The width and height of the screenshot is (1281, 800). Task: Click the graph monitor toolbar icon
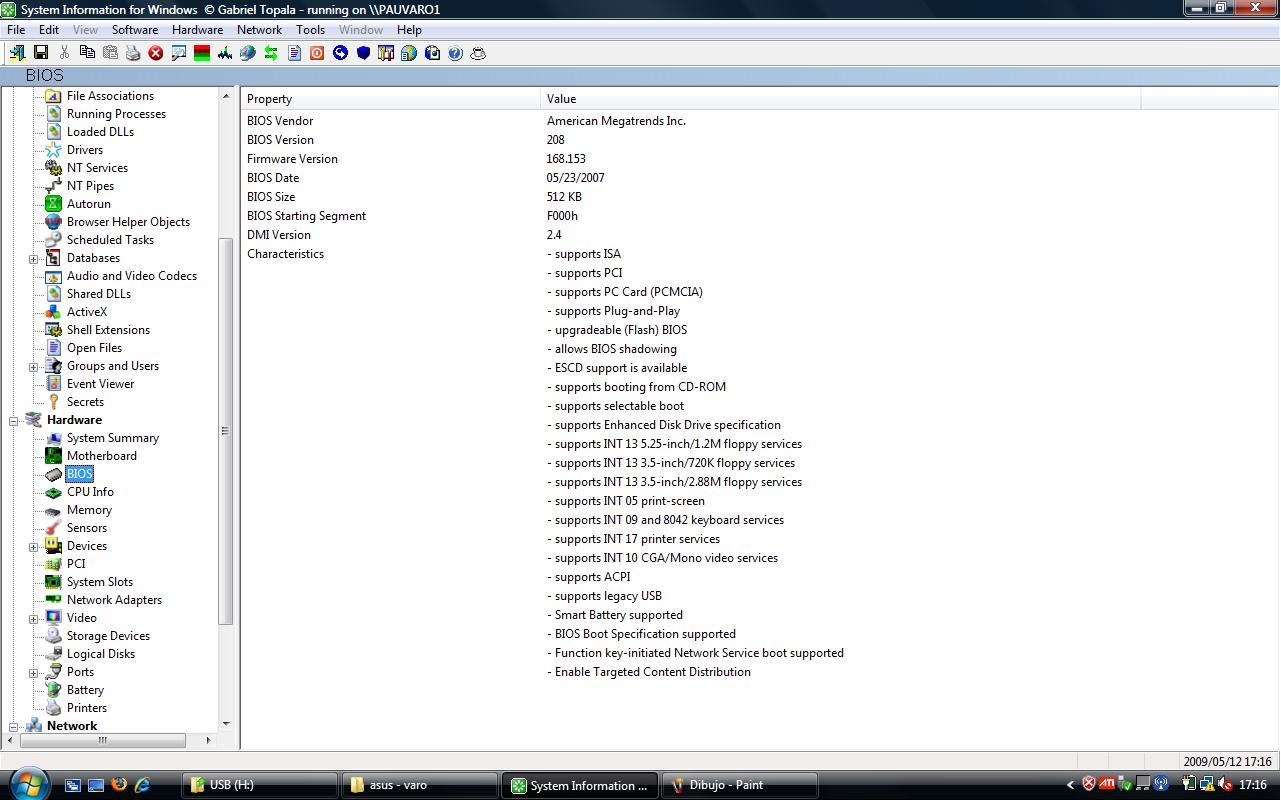pyautogui.click(x=225, y=53)
